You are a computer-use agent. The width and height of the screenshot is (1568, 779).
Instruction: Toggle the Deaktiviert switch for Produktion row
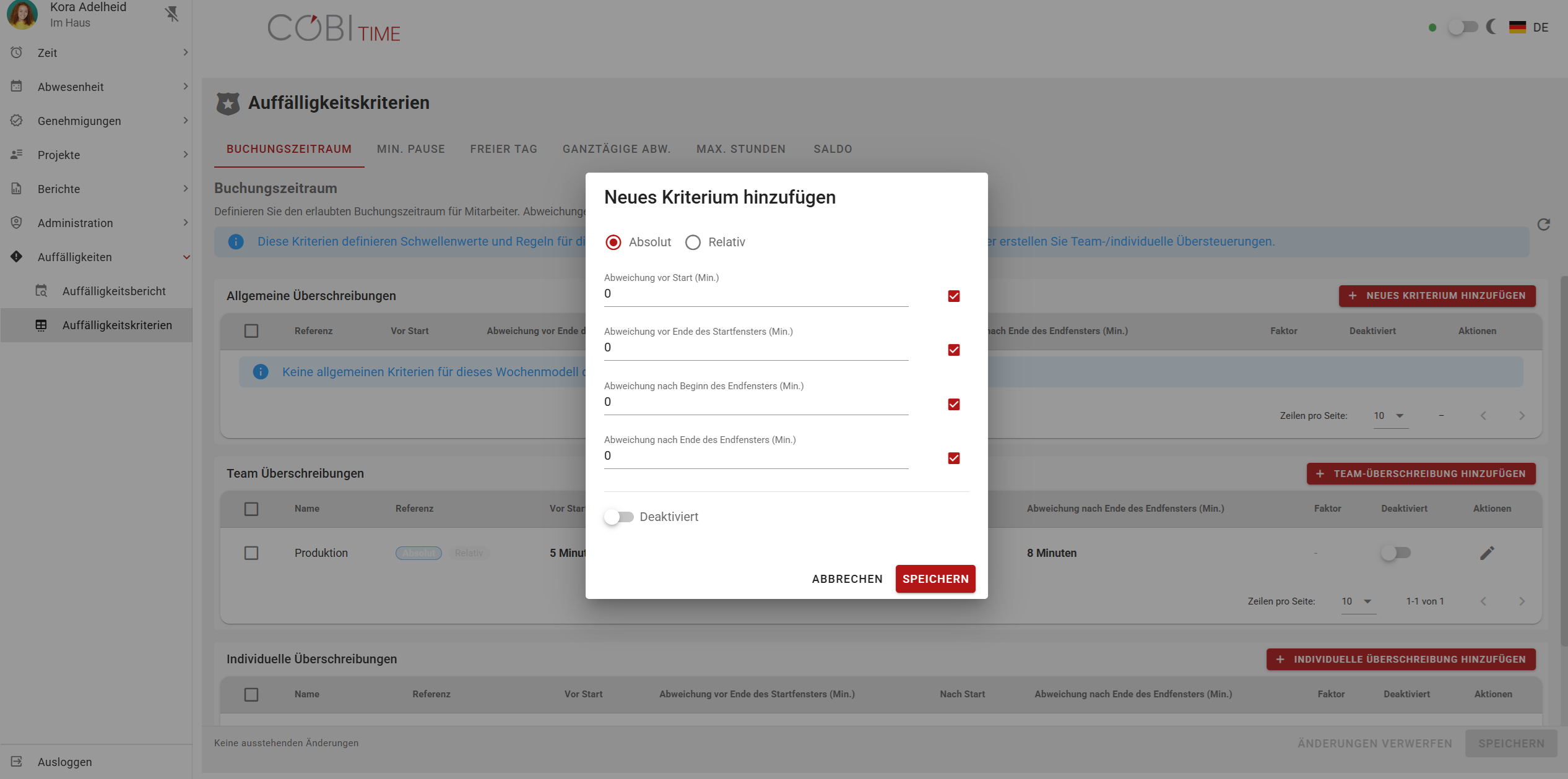pos(1395,553)
